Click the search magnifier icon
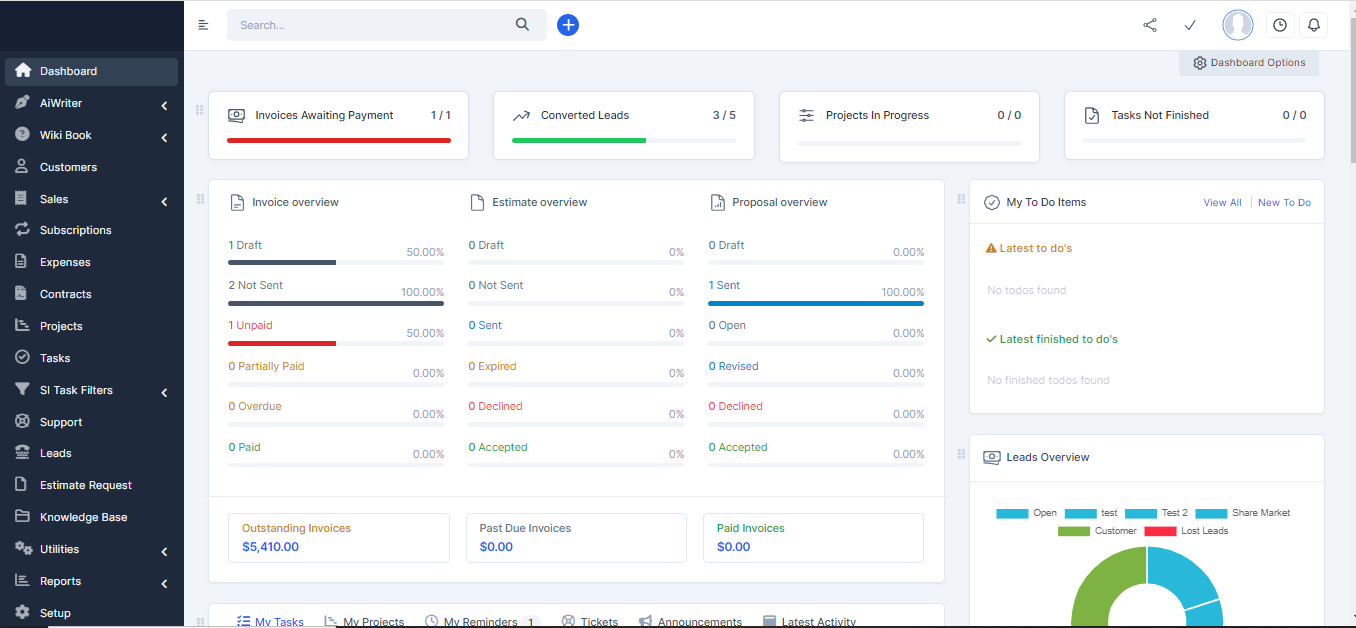This screenshot has width=1356, height=628. pos(522,25)
